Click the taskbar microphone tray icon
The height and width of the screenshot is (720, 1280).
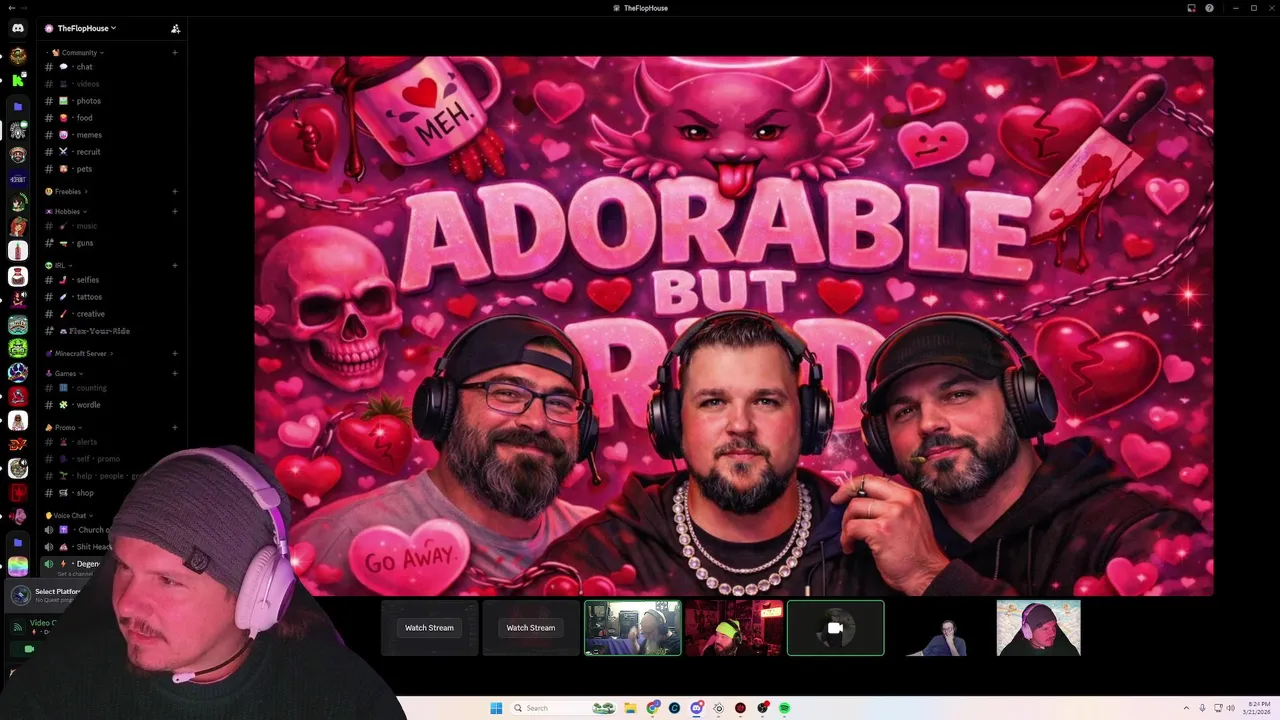tap(1202, 708)
